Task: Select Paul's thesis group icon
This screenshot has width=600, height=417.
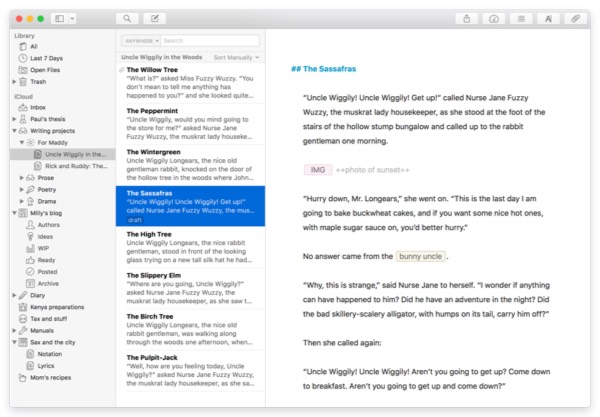Action: click(x=23, y=119)
